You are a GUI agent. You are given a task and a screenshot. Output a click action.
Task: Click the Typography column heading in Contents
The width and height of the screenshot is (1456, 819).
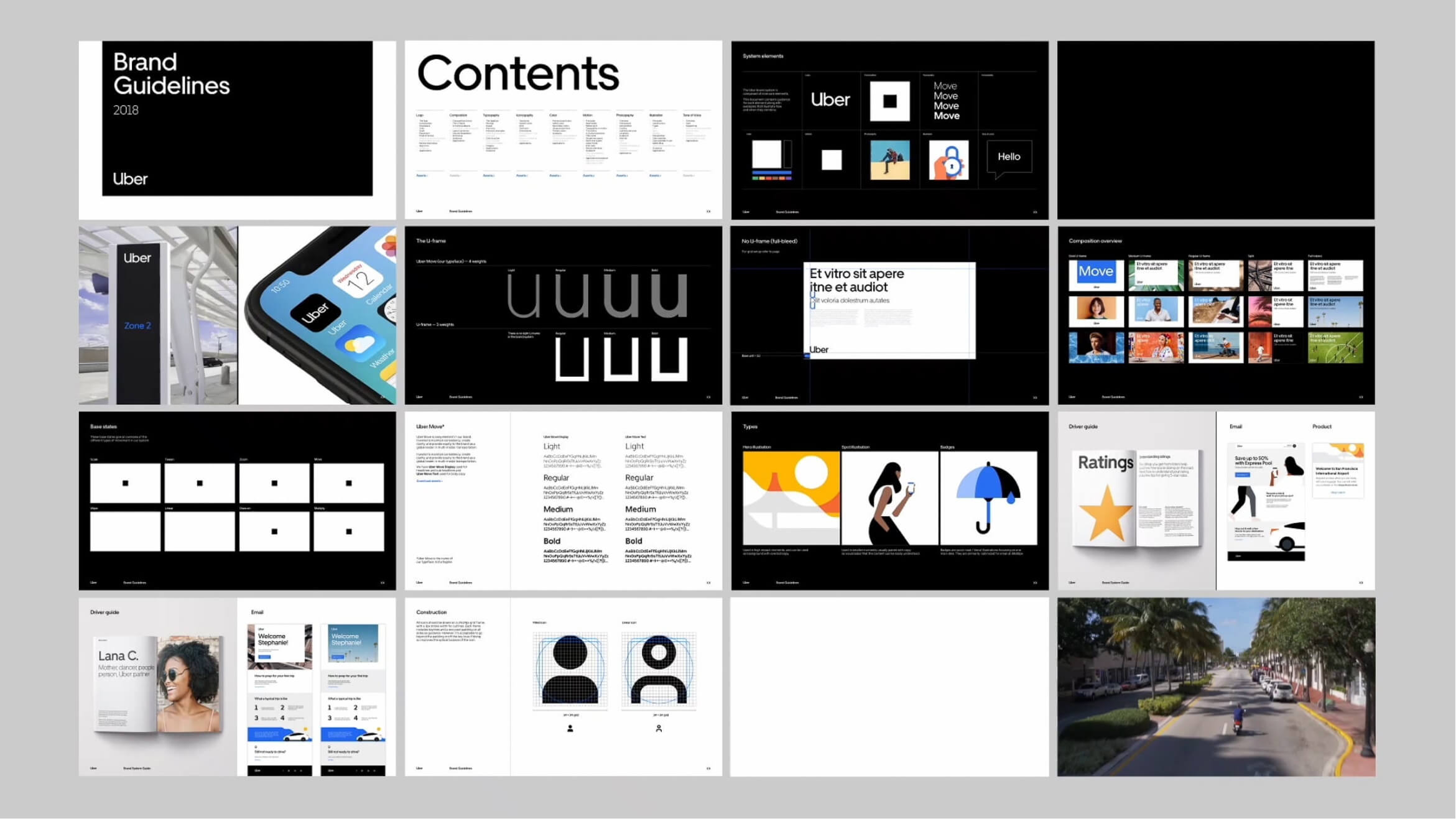tap(491, 115)
